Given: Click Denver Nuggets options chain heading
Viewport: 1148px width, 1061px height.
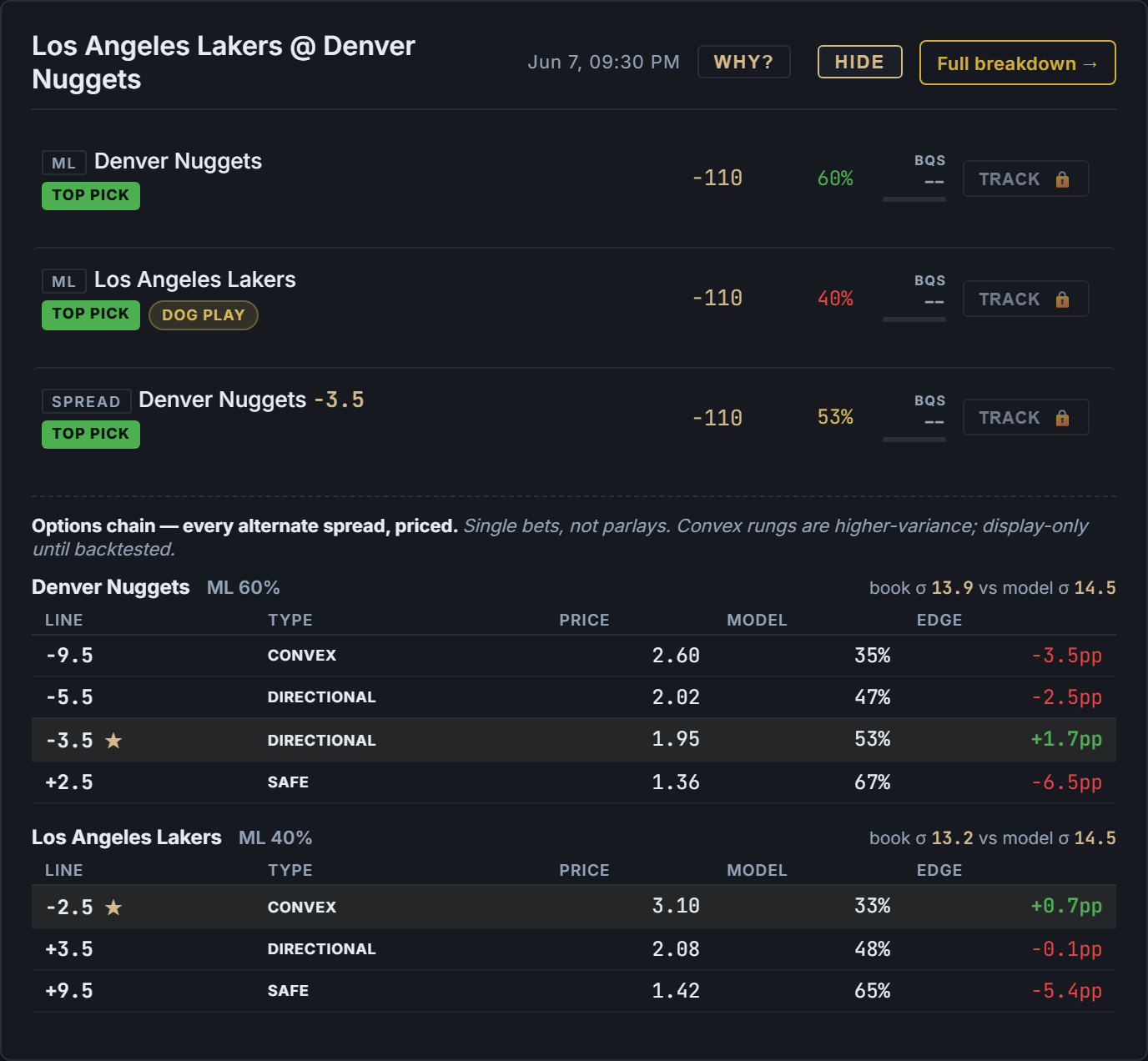Looking at the screenshot, I should click(x=111, y=587).
